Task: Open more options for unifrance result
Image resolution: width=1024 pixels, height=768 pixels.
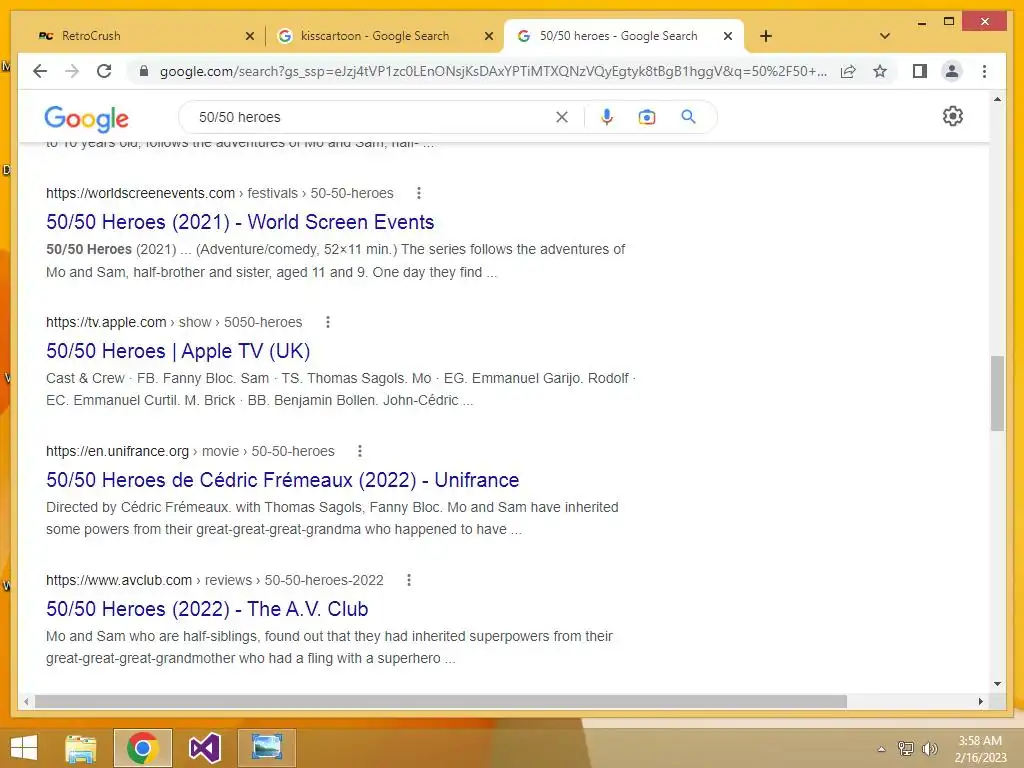Action: tap(360, 451)
